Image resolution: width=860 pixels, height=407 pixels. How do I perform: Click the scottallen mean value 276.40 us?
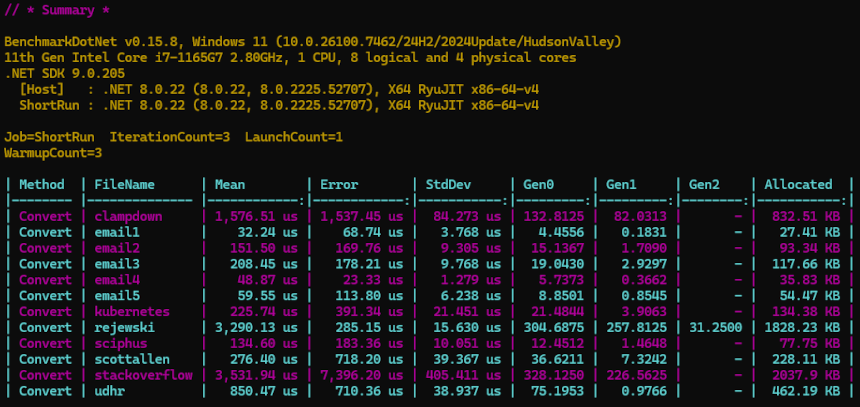click(x=264, y=360)
